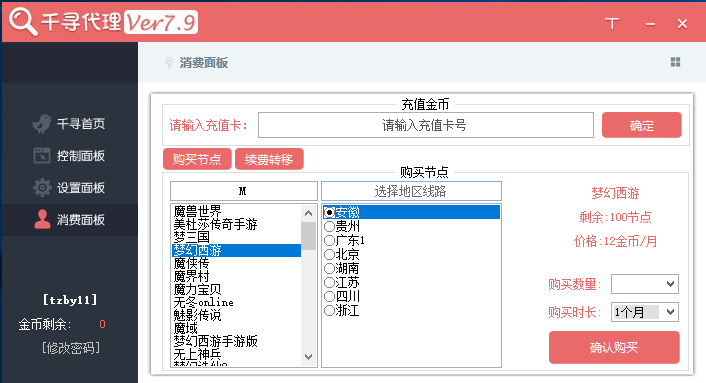Select 魅影传说 in game list
Image resolution: width=706 pixels, height=383 pixels.
point(236,315)
